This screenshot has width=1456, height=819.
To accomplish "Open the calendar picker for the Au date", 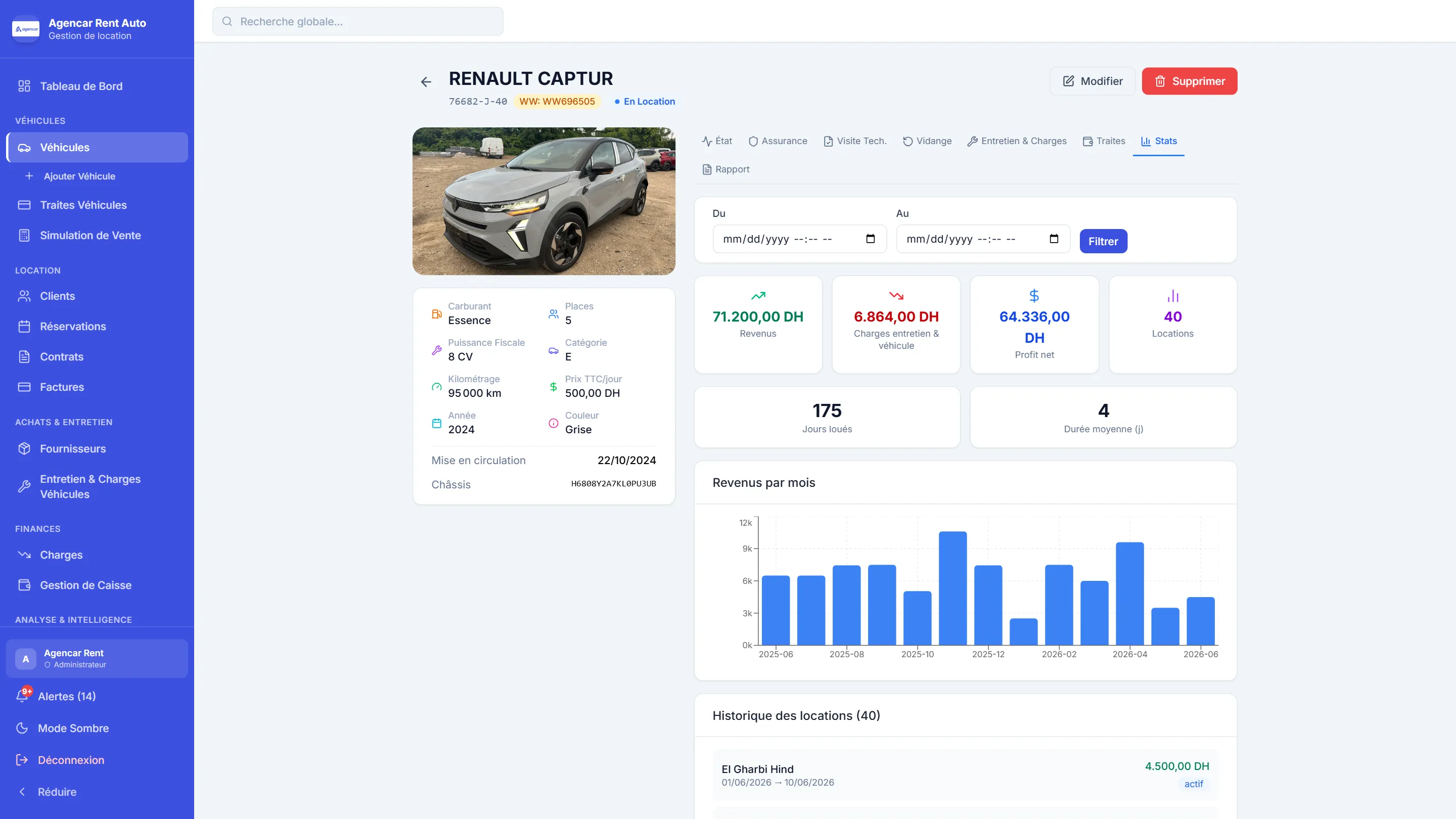I will (x=1054, y=239).
